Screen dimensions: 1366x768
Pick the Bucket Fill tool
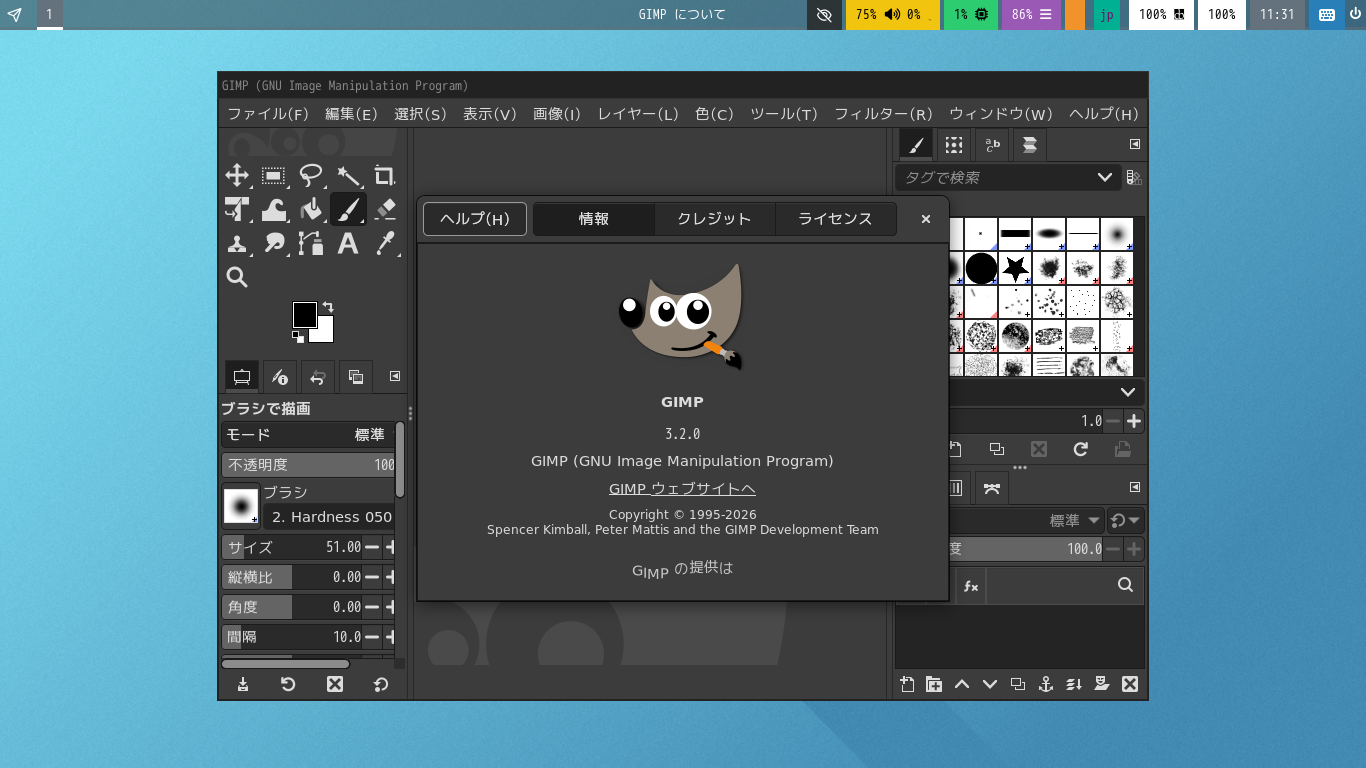click(311, 209)
